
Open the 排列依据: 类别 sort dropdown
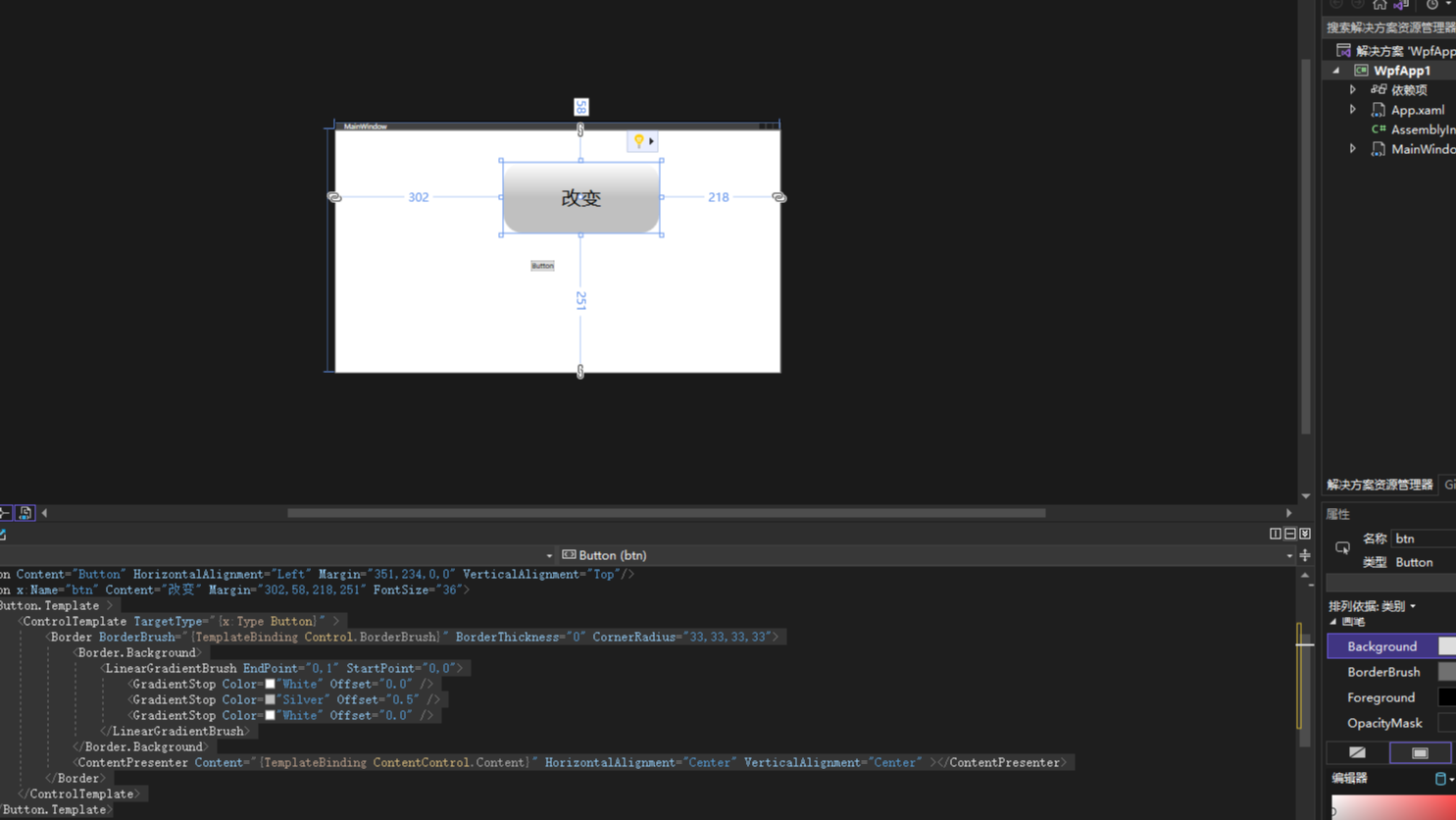[1372, 606]
